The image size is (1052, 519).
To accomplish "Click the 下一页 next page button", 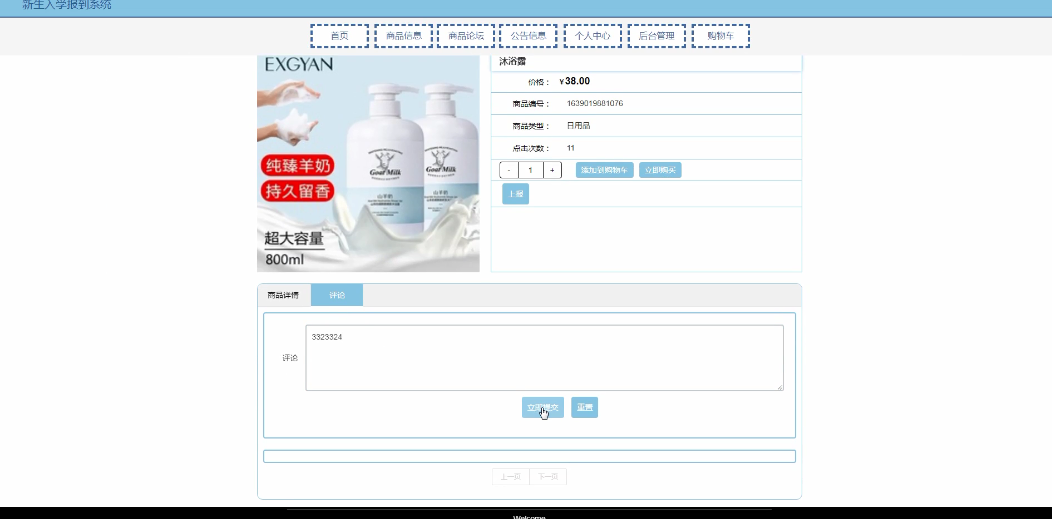I will [548, 477].
